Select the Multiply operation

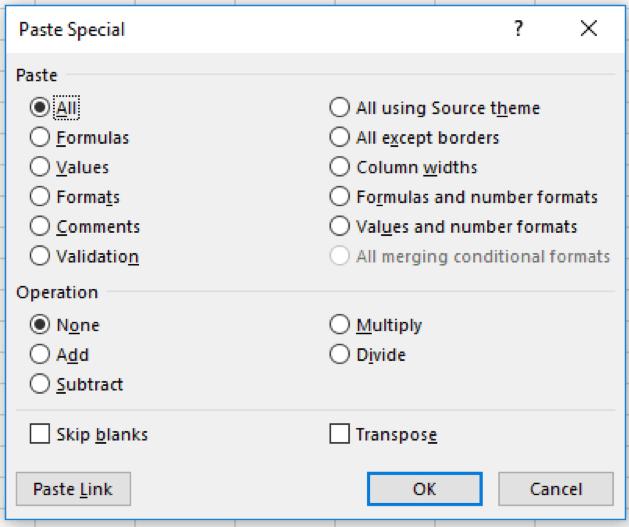point(340,325)
